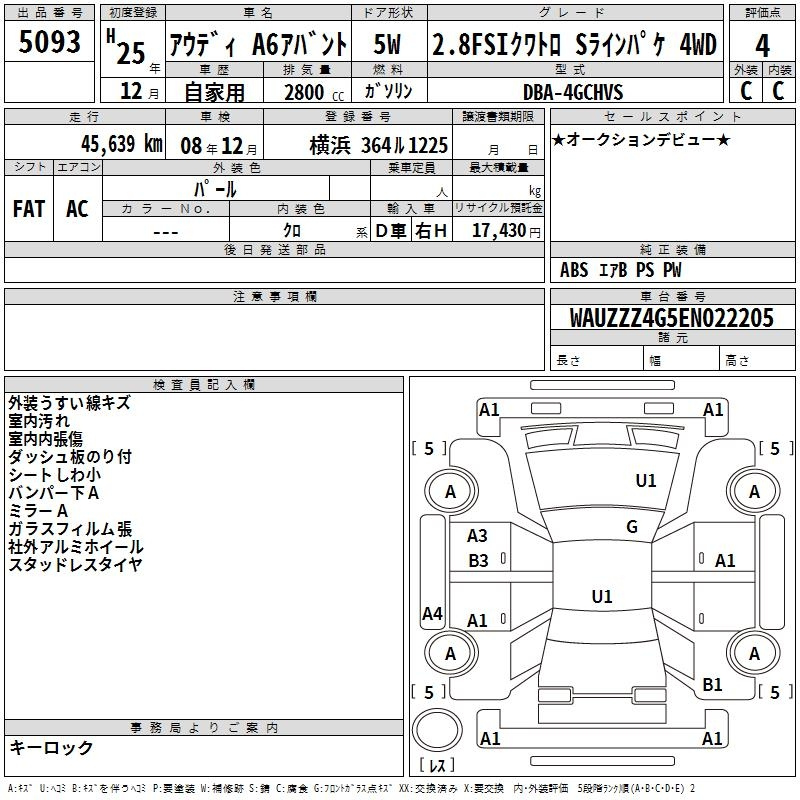The image size is (800, 800).
Task: Click the 後日発送部品 header
Action: pyautogui.click(x=274, y=249)
